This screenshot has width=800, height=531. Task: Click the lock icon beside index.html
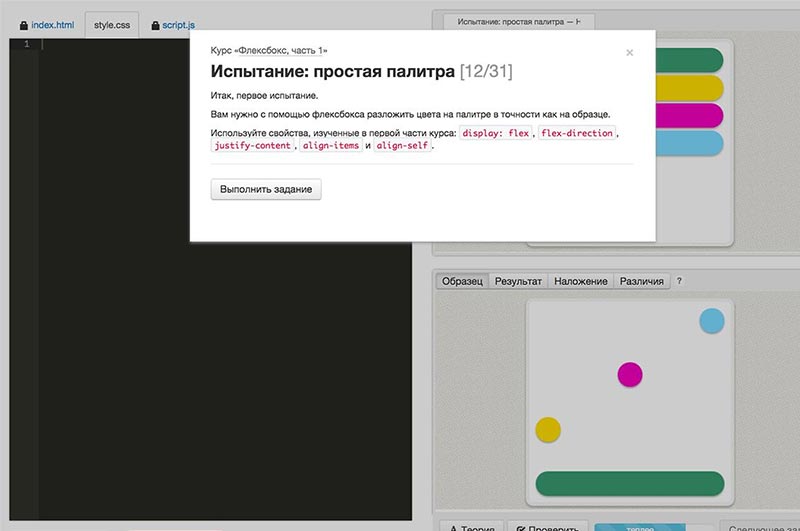(24, 24)
